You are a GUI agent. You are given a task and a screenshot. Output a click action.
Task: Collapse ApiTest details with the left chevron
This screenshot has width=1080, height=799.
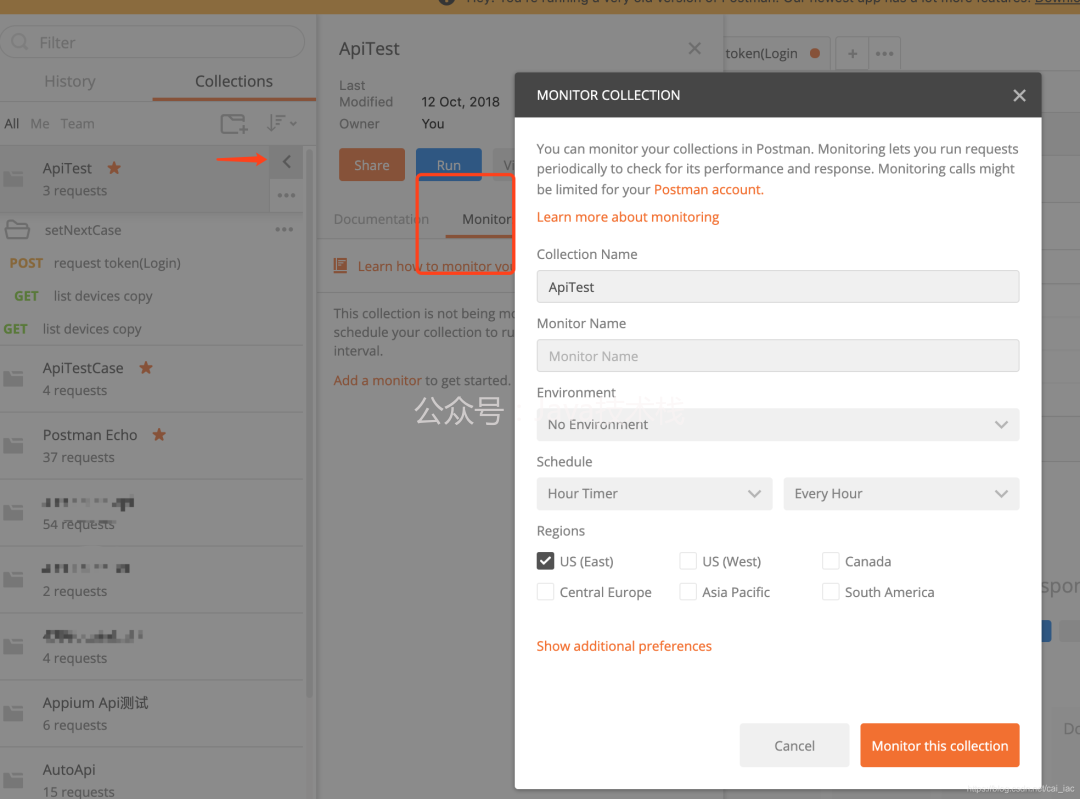[x=287, y=162]
